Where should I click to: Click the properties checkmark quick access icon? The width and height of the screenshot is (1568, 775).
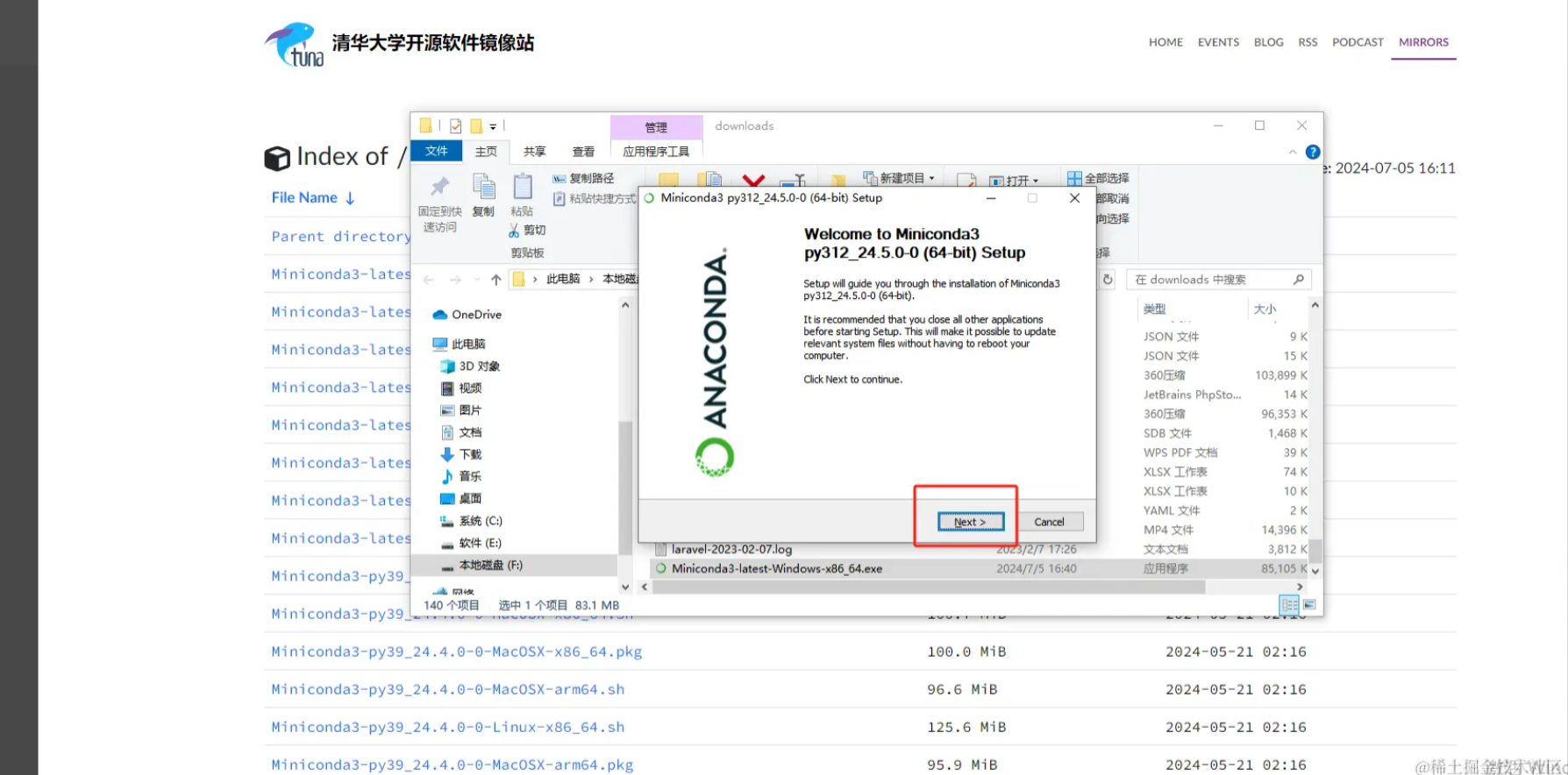[x=455, y=126]
